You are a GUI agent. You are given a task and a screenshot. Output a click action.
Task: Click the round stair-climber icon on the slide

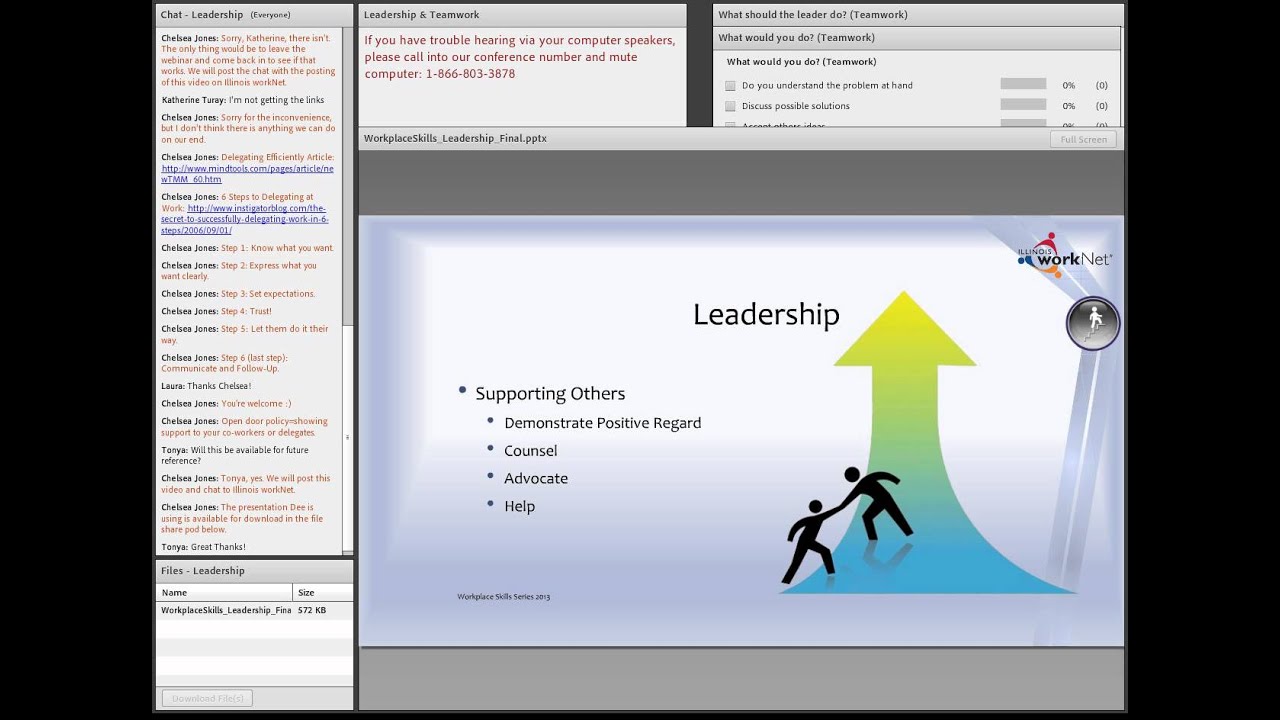pos(1093,323)
